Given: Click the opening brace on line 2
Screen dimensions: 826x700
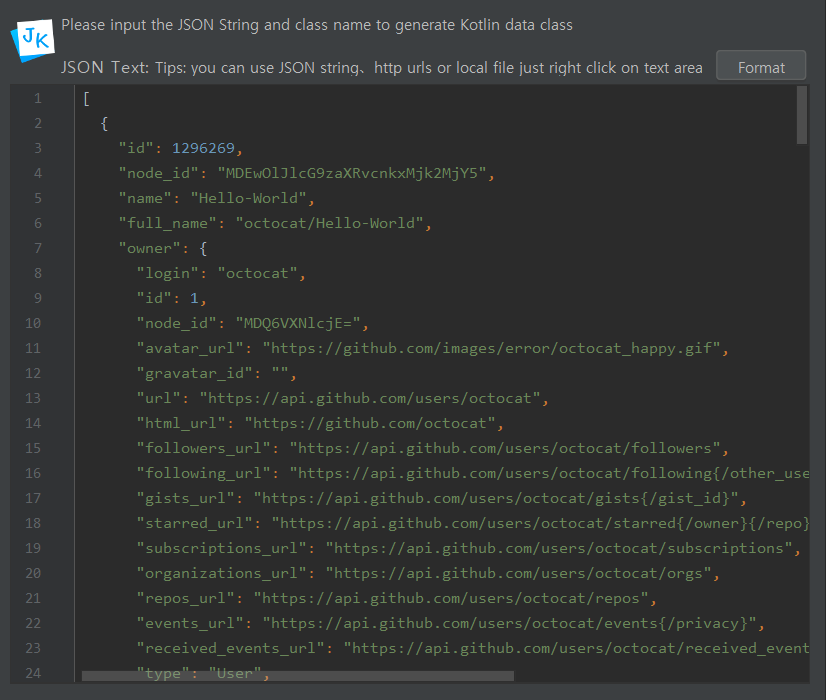Looking at the screenshot, I should [x=104, y=124].
